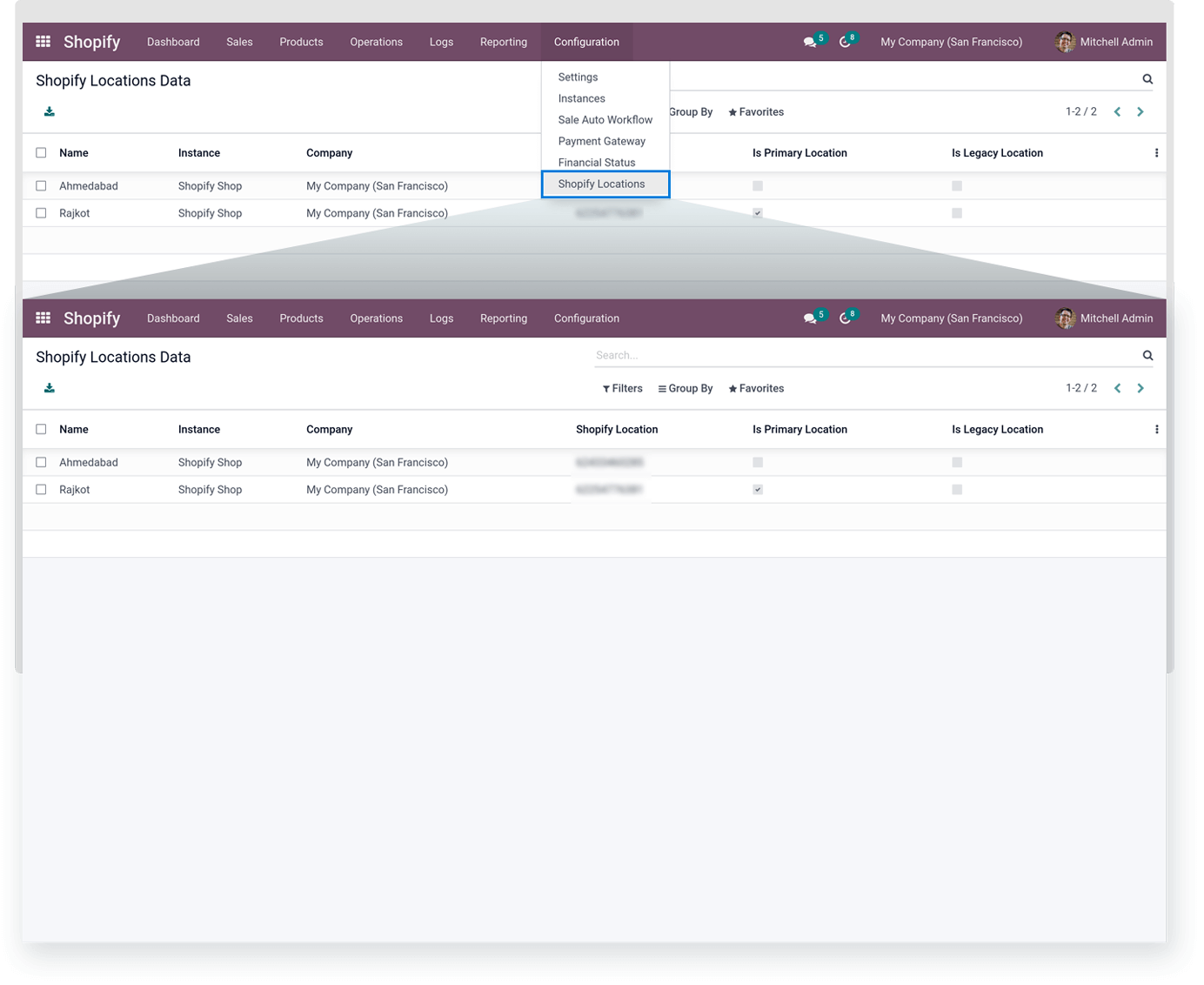Click export download icon in upper screenshot
This screenshot has height=985, width=1204.
pyautogui.click(x=50, y=111)
